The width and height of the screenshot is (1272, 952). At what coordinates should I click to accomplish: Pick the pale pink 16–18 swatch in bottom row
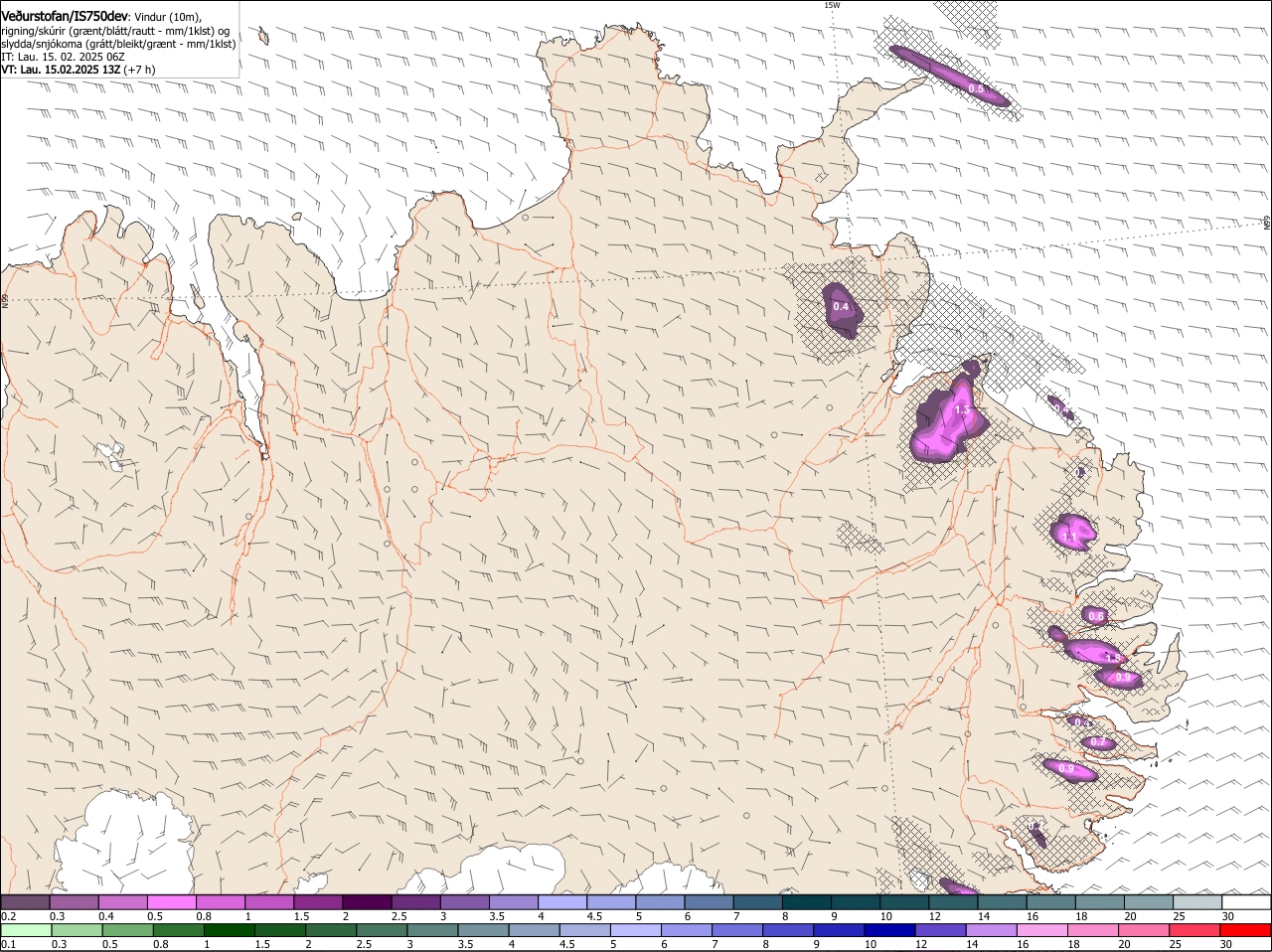[1042, 930]
